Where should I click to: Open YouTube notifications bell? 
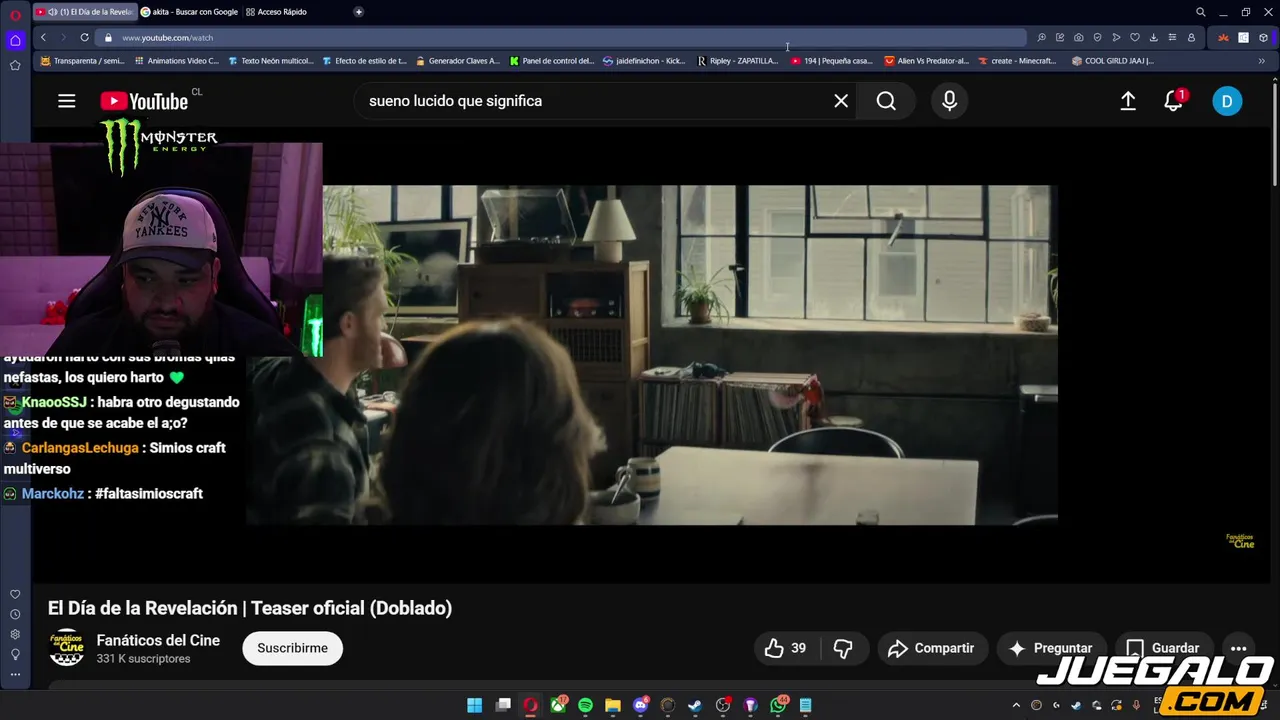(1174, 101)
